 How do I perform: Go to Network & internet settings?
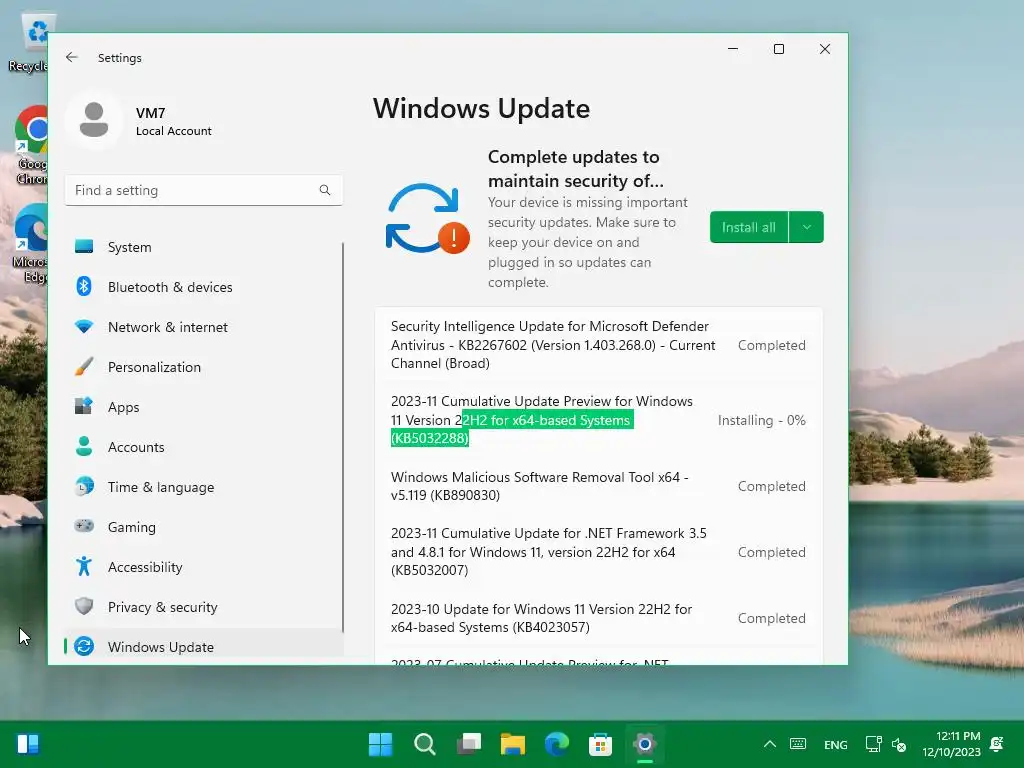(x=204, y=327)
